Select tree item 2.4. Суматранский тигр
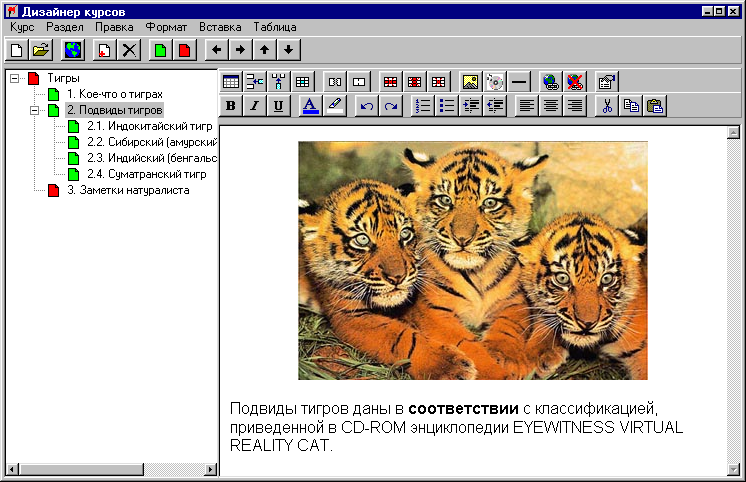This screenshot has width=746, height=482. (x=147, y=174)
